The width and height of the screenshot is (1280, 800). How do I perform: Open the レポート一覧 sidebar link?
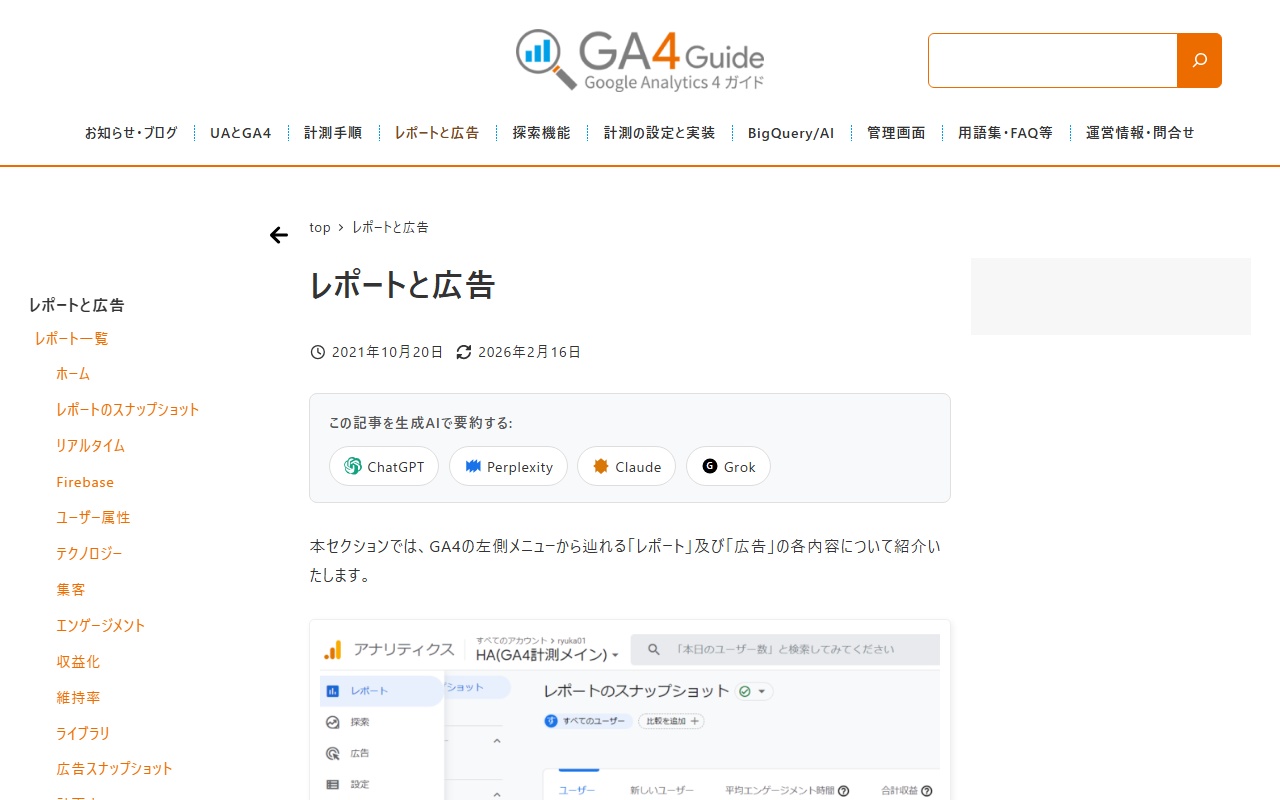pos(71,338)
